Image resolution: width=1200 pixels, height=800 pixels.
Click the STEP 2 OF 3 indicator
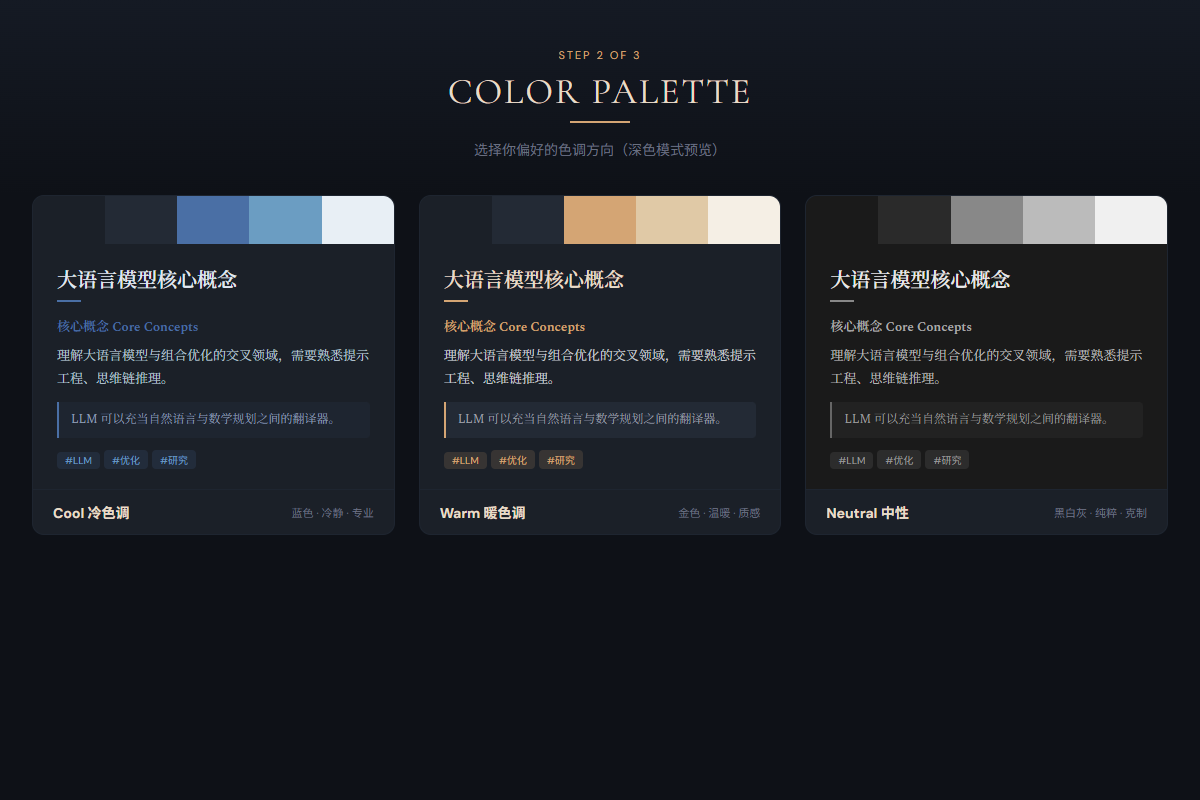click(599, 55)
